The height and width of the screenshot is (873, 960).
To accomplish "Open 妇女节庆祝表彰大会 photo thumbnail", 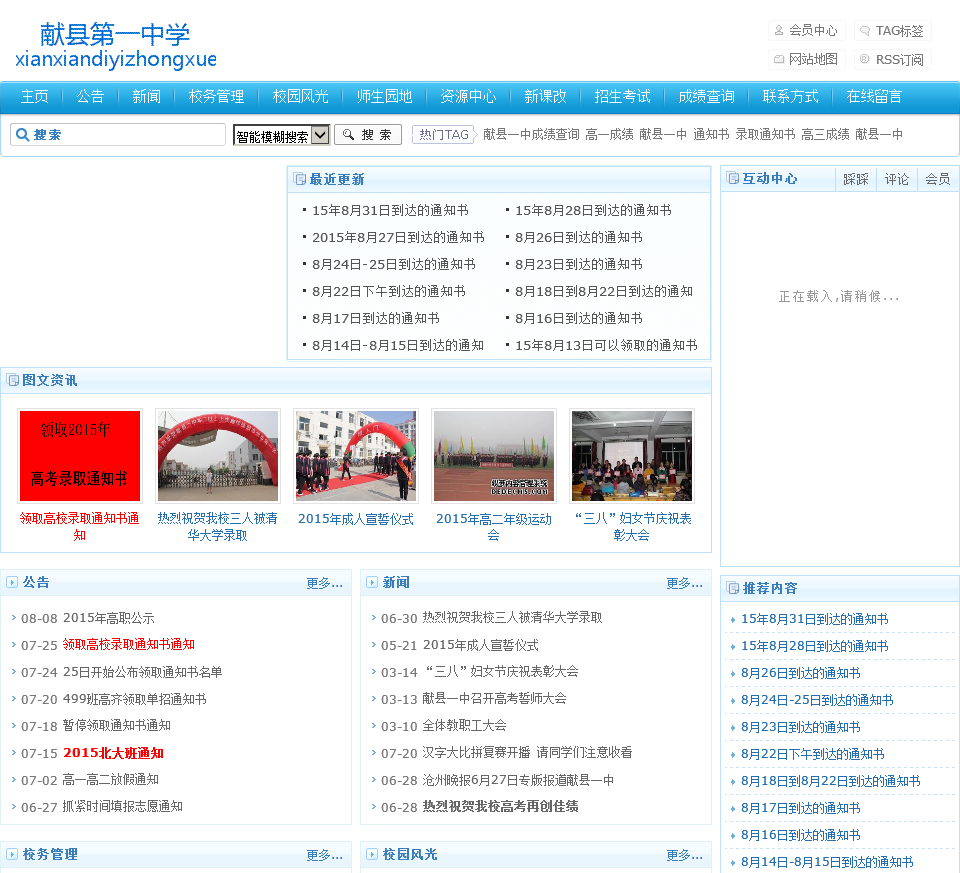I will (632, 456).
